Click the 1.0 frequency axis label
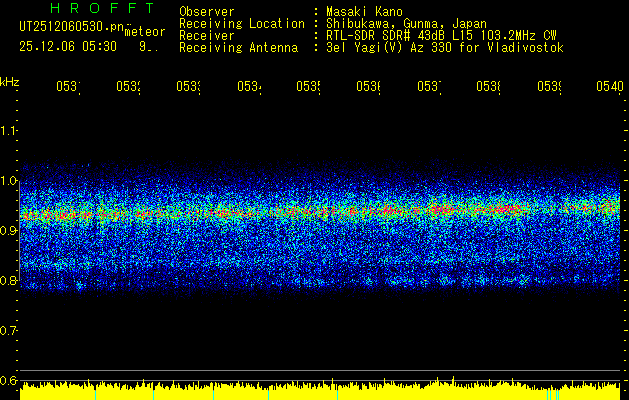This screenshot has height=400, width=629. [8, 180]
